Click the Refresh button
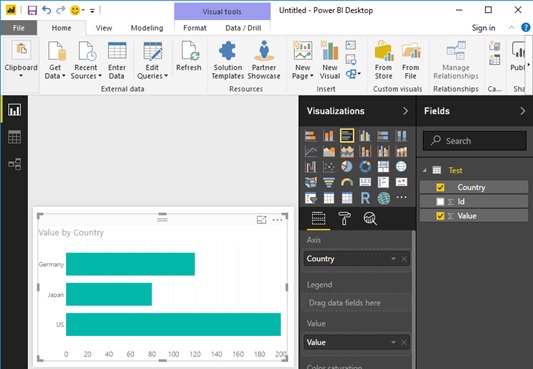 [x=189, y=56]
